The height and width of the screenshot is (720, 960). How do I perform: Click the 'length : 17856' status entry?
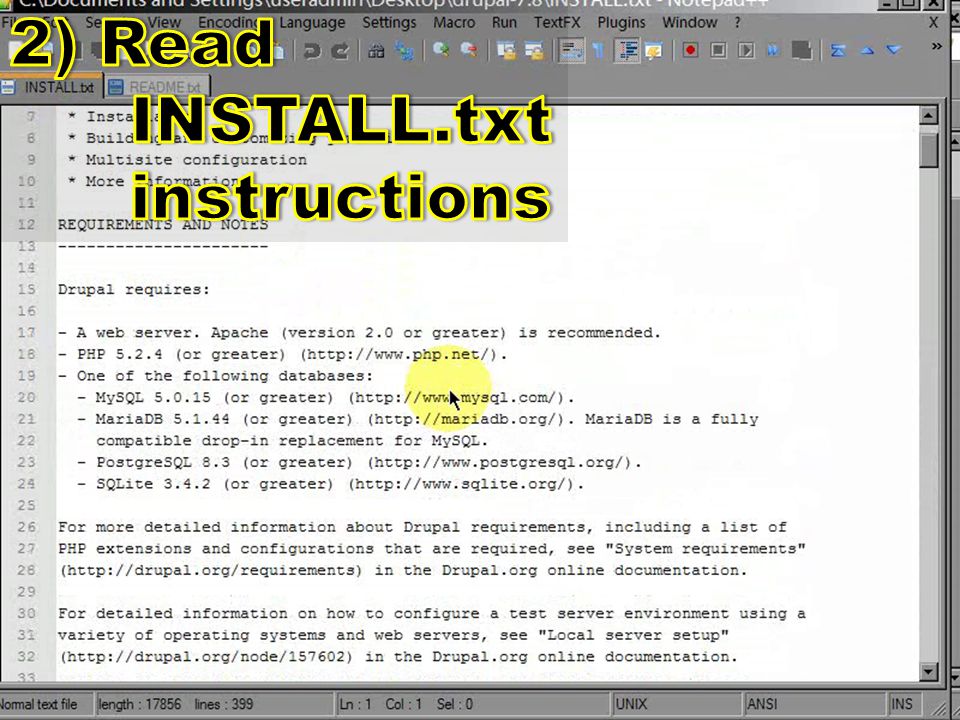pos(141,704)
